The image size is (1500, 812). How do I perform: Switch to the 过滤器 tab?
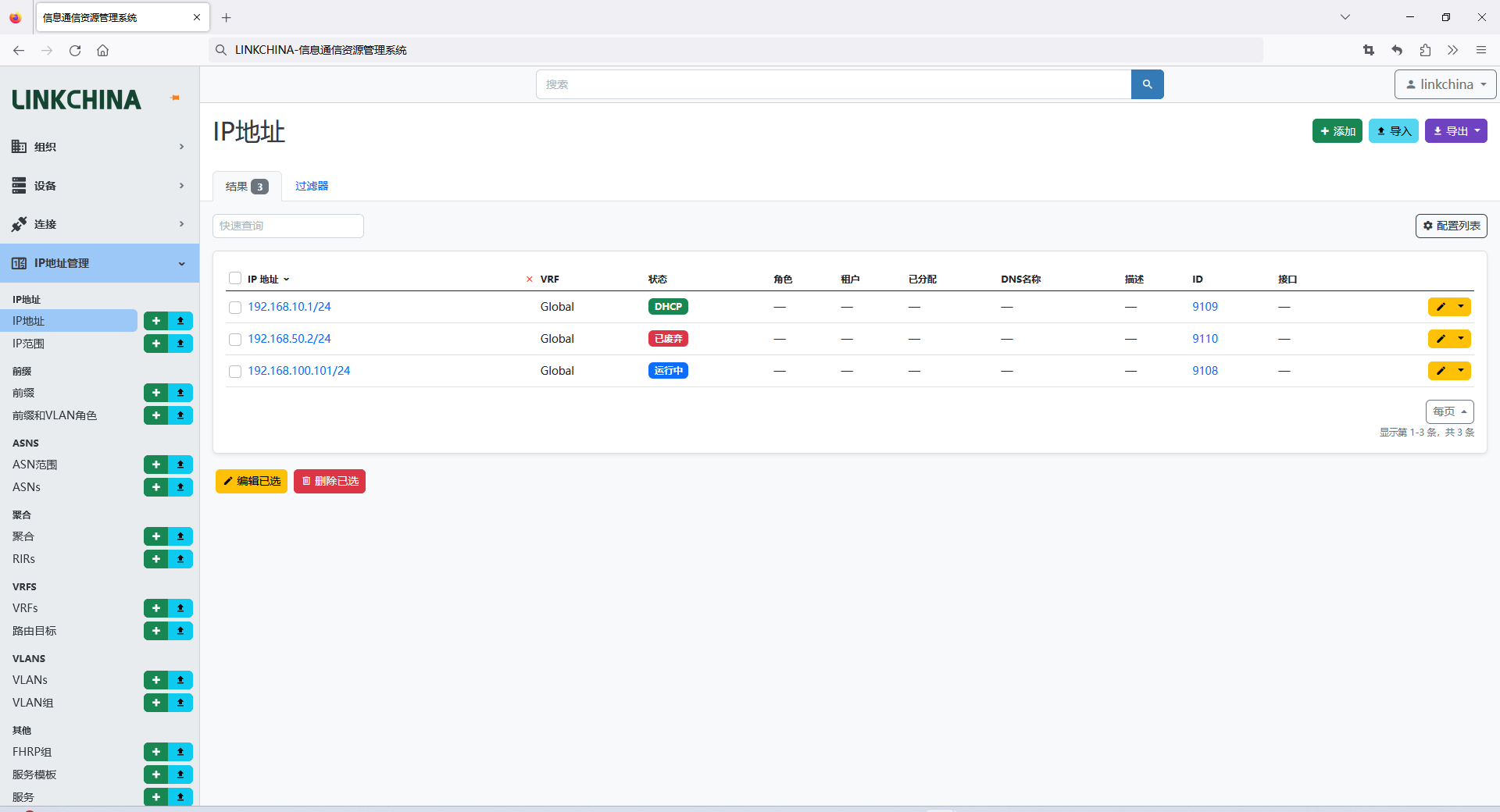(312, 186)
